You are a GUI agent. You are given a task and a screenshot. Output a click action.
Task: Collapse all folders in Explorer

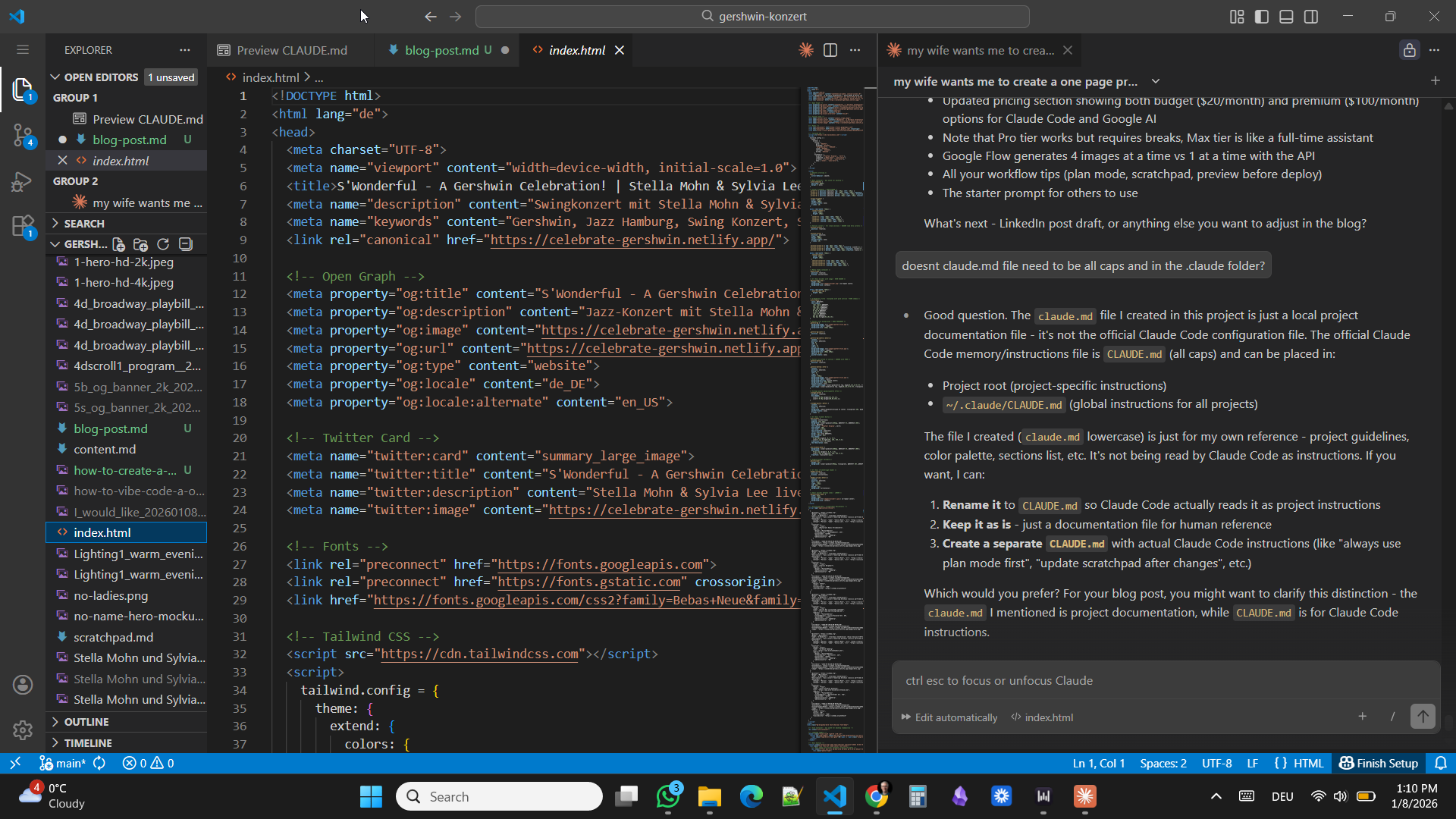[184, 244]
